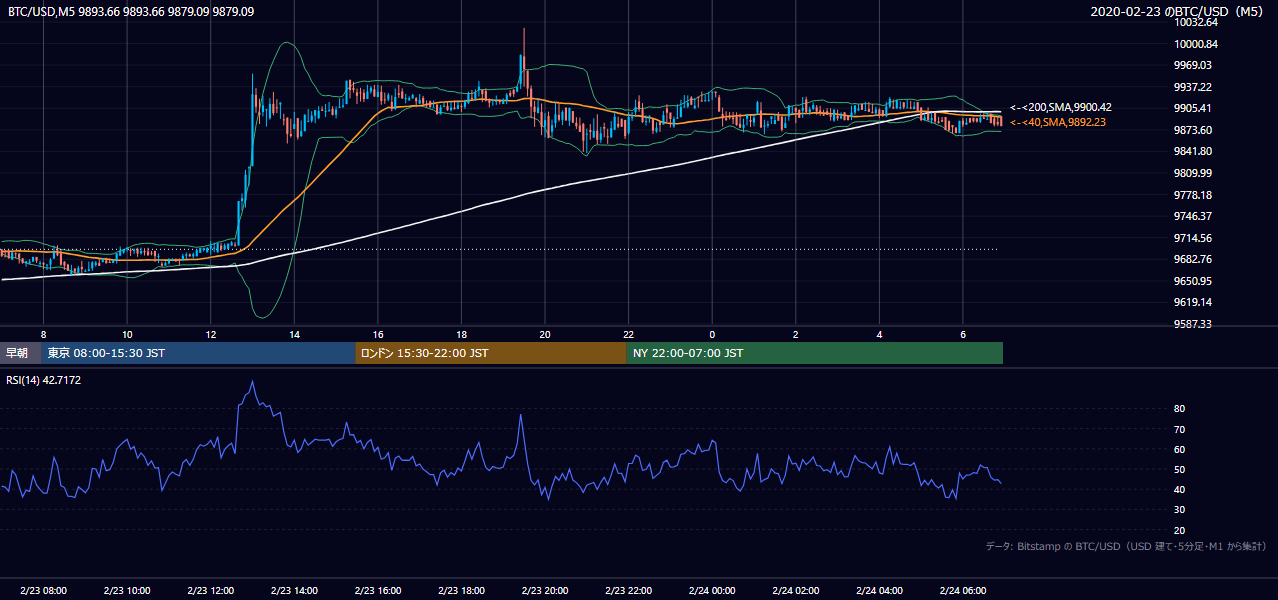Click price axis label 9778.18

(x=1193, y=195)
